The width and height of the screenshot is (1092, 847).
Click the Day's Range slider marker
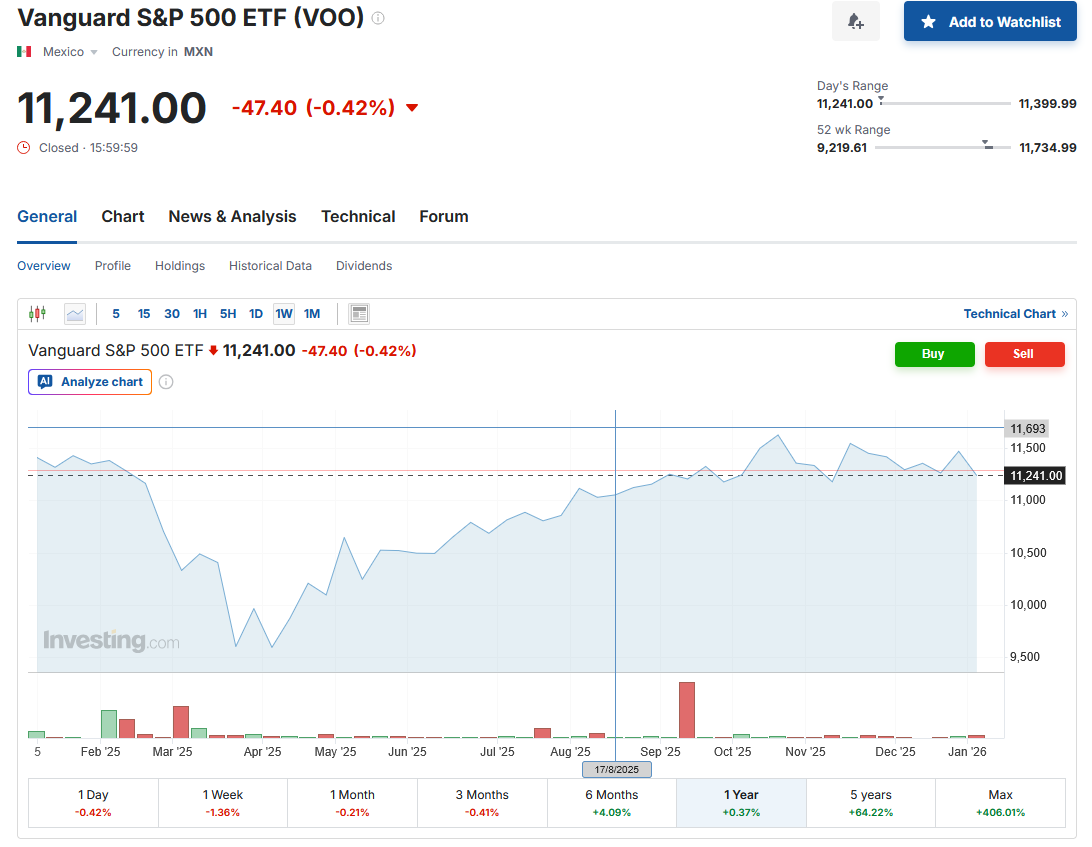[881, 101]
